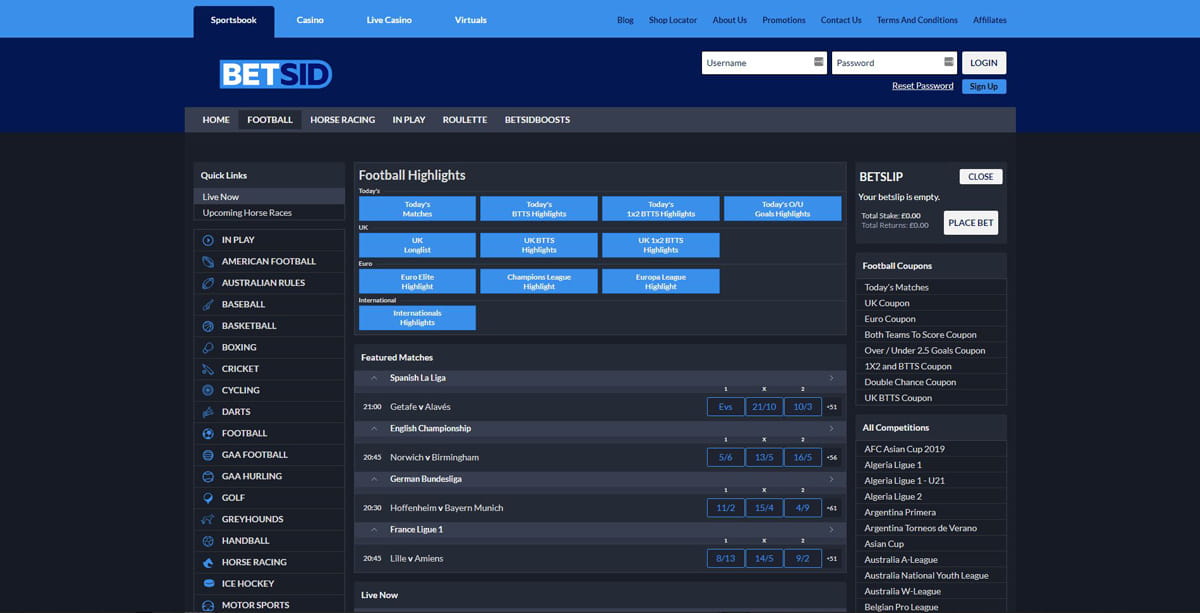Image resolution: width=1200 pixels, height=613 pixels.
Task: Switch to the Casino tab
Action: point(310,20)
